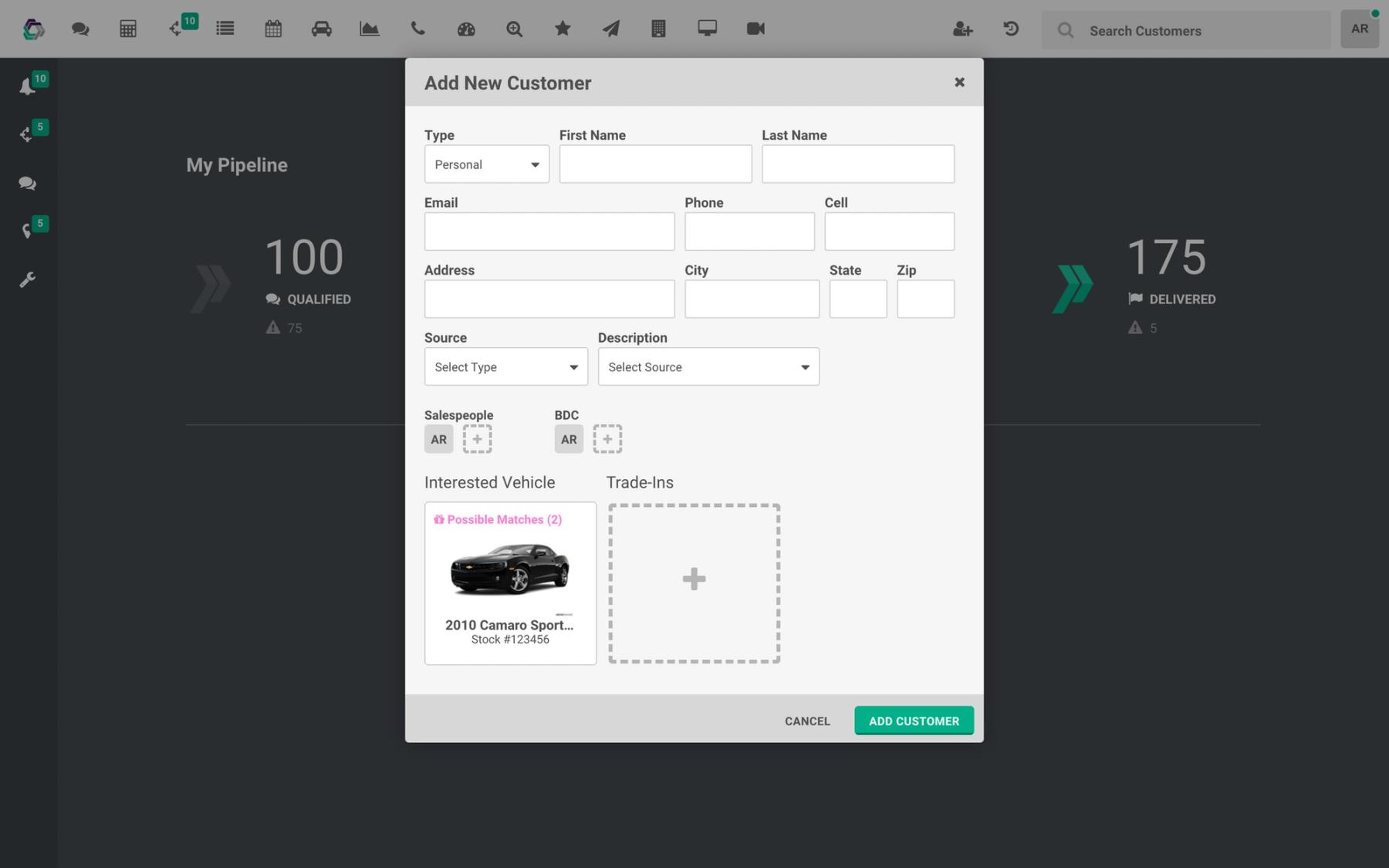The height and width of the screenshot is (868, 1389).
Task: Click the CANCEL button
Action: click(x=807, y=721)
